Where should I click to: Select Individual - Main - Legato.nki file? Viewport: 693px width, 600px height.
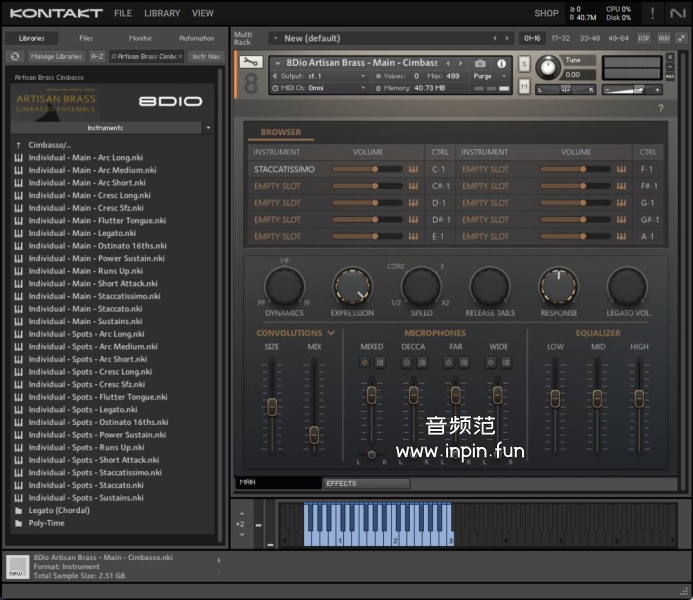83,233
